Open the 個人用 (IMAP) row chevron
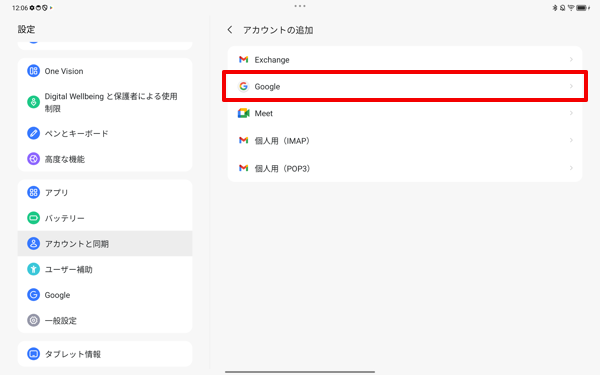 pyautogui.click(x=571, y=140)
